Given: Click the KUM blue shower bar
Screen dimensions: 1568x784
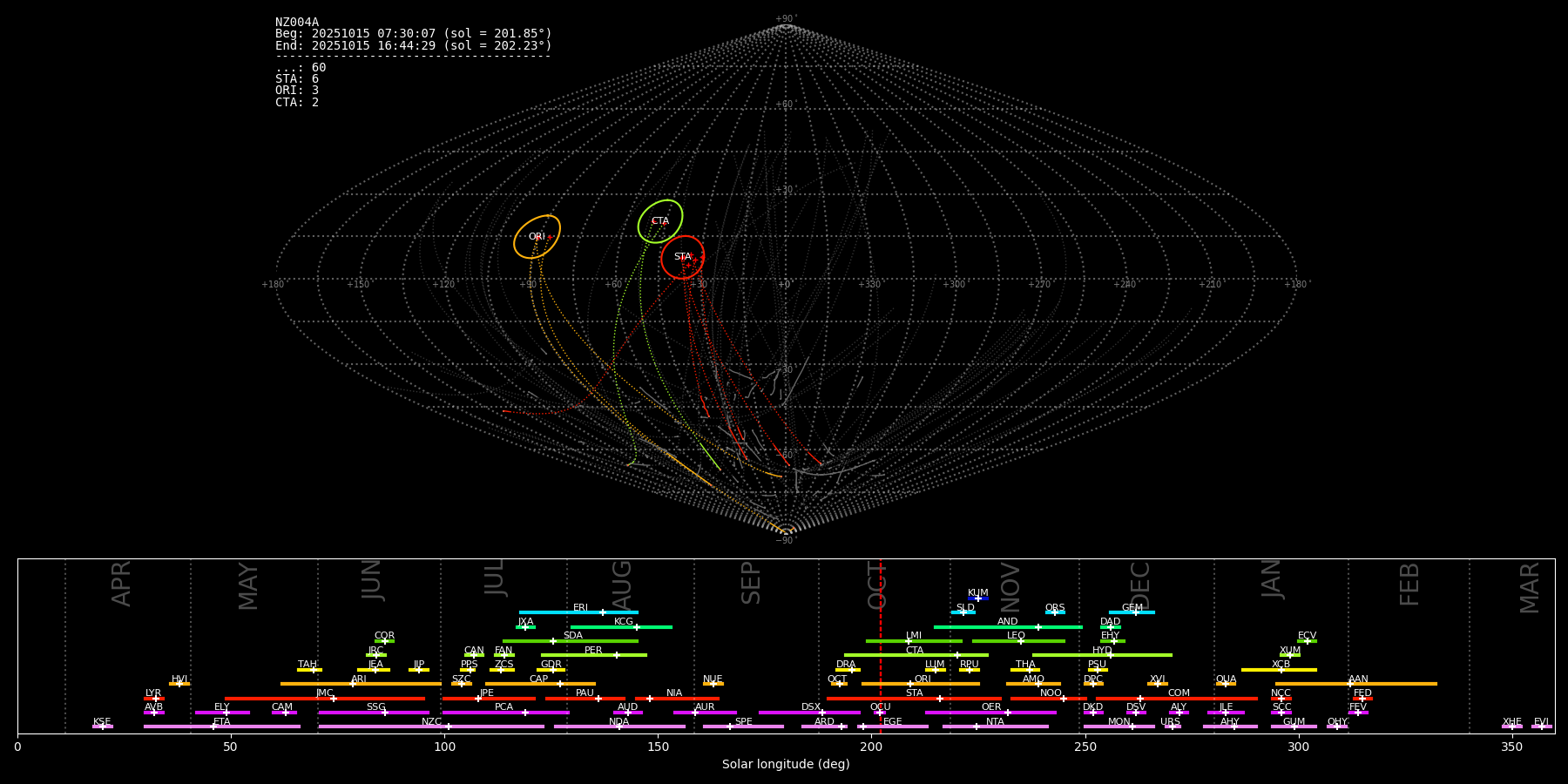Looking at the screenshot, I should (978, 598).
